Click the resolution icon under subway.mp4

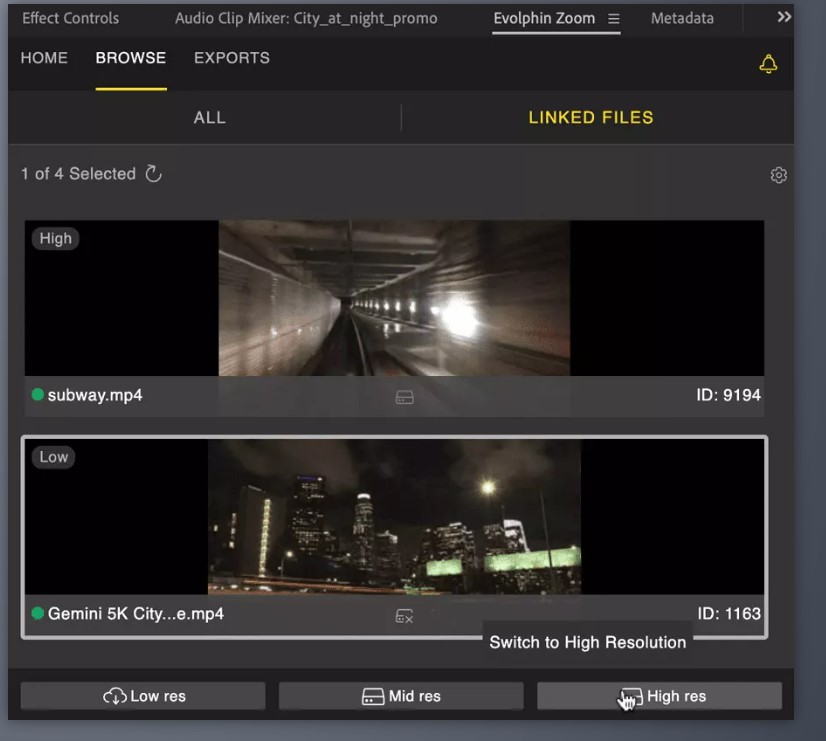[x=404, y=397]
